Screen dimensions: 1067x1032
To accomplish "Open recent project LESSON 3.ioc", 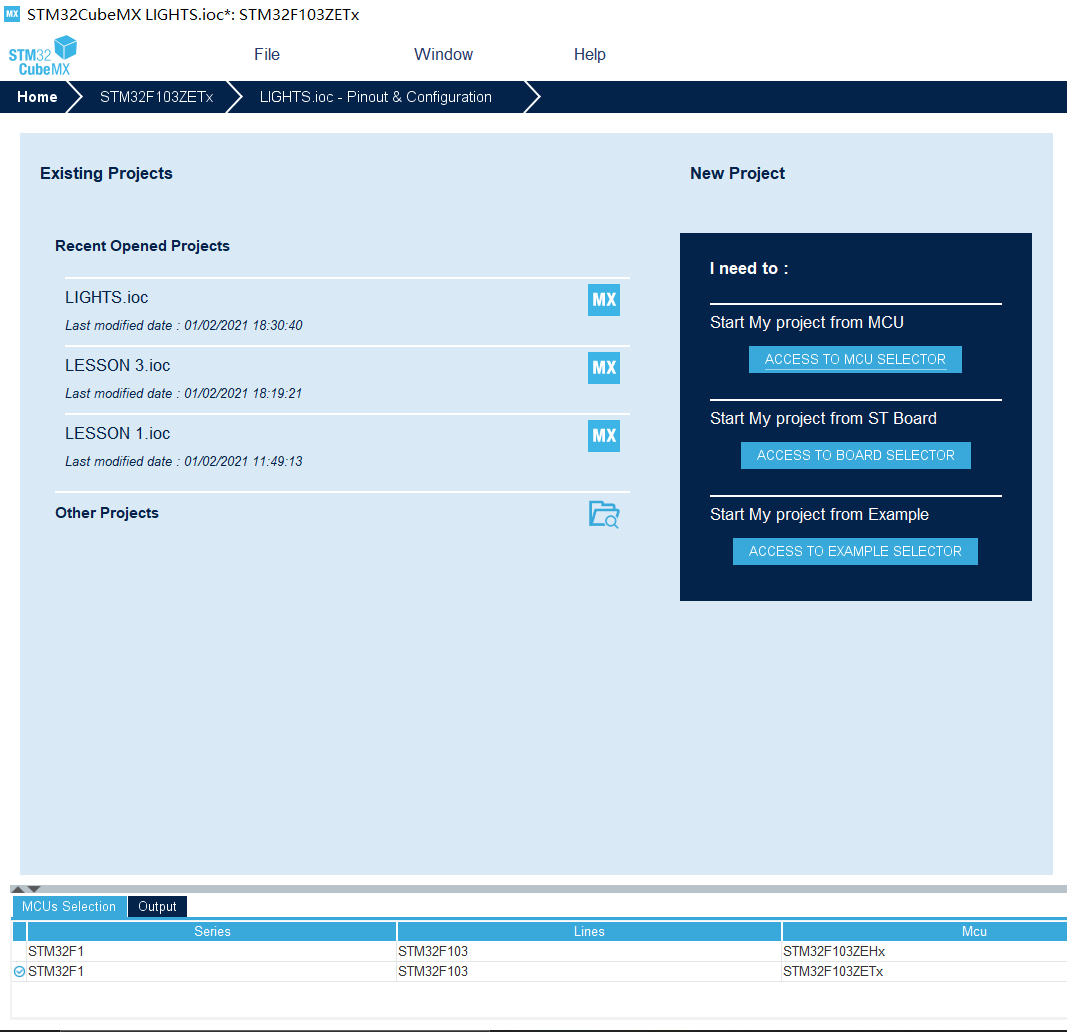I will pos(118,365).
